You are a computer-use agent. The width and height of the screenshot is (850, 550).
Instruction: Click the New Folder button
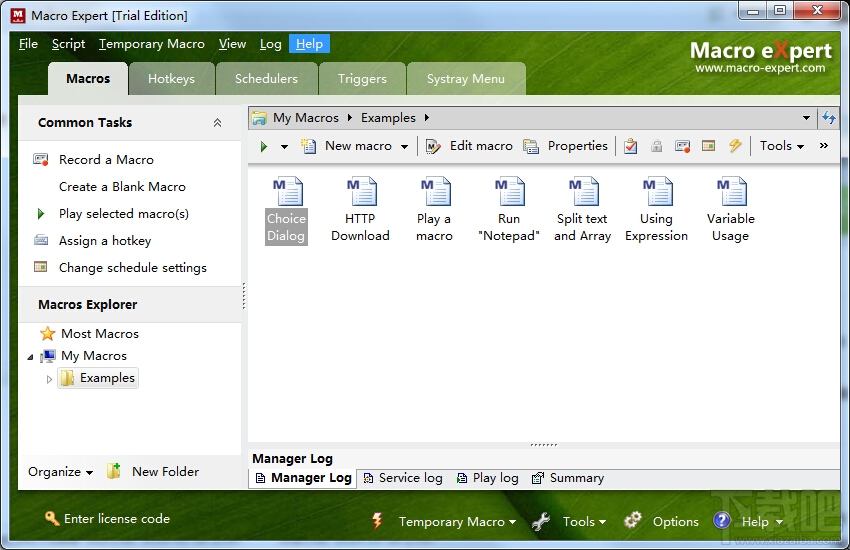[x=153, y=472]
